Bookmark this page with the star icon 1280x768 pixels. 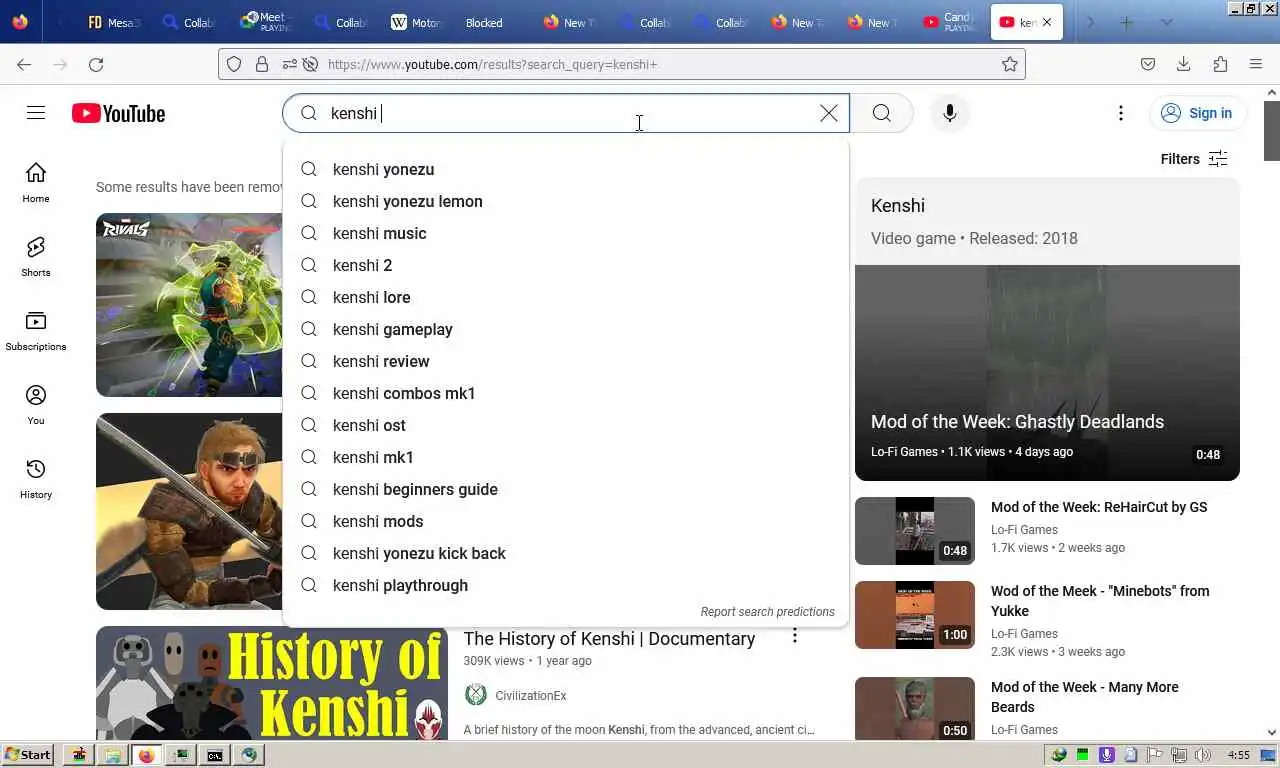pos(1010,64)
